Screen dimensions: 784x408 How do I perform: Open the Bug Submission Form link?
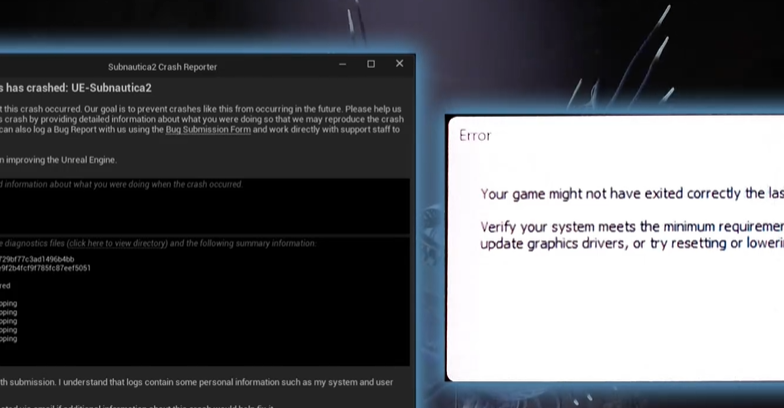point(208,130)
